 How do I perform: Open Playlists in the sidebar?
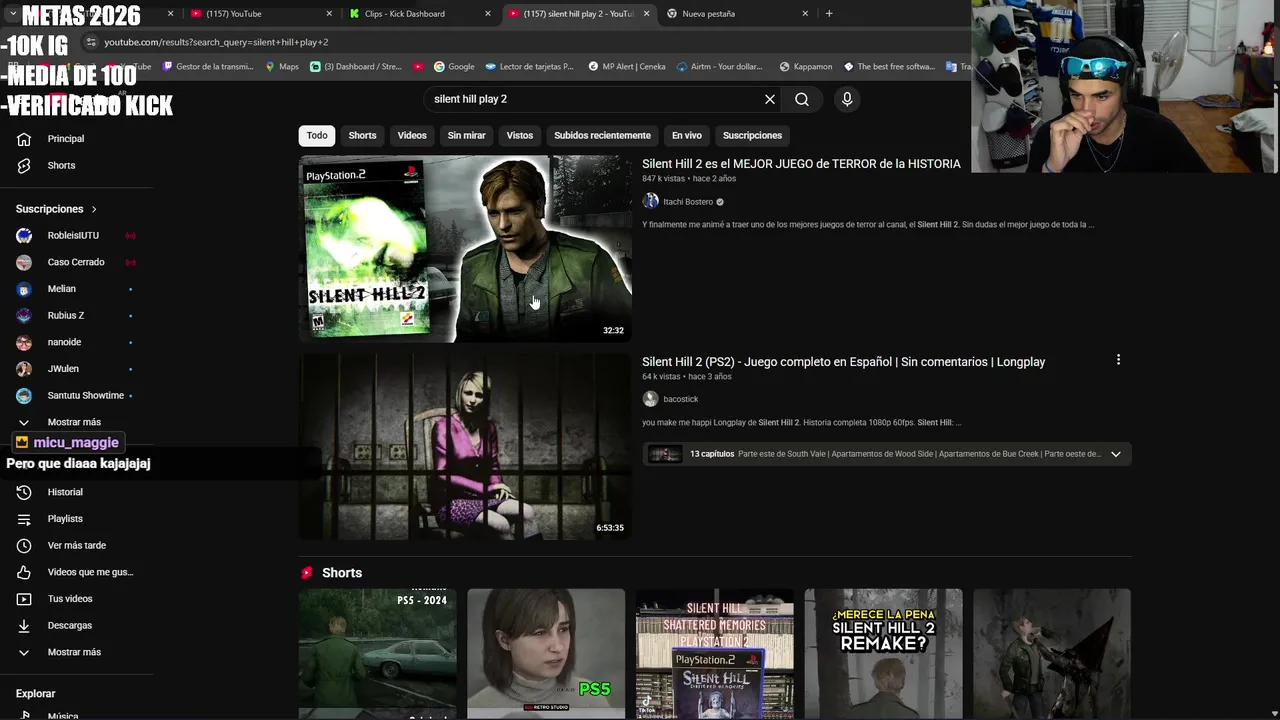click(65, 519)
